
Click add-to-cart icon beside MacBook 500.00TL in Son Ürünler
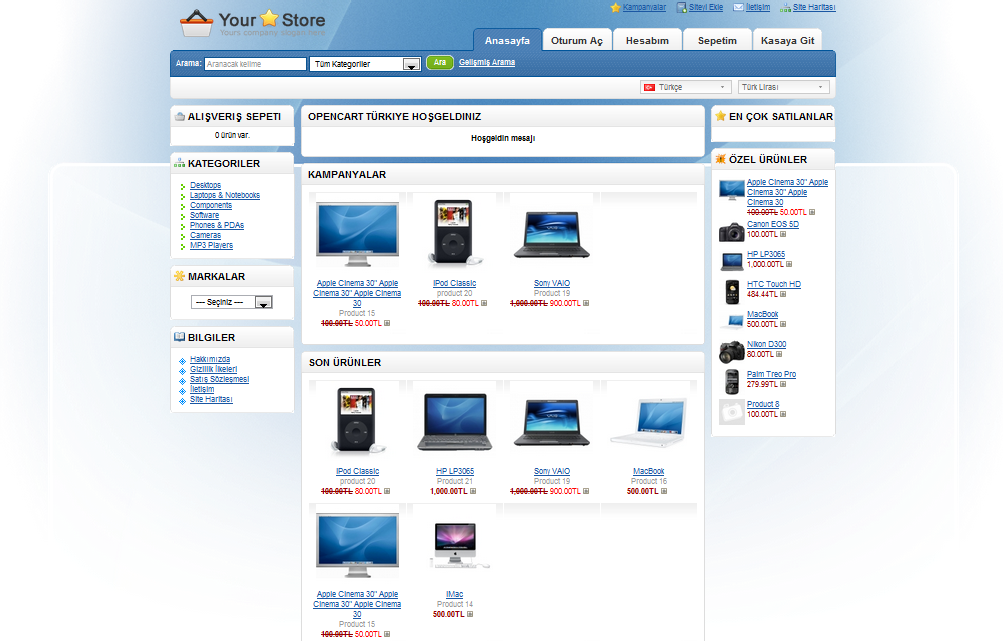664,491
